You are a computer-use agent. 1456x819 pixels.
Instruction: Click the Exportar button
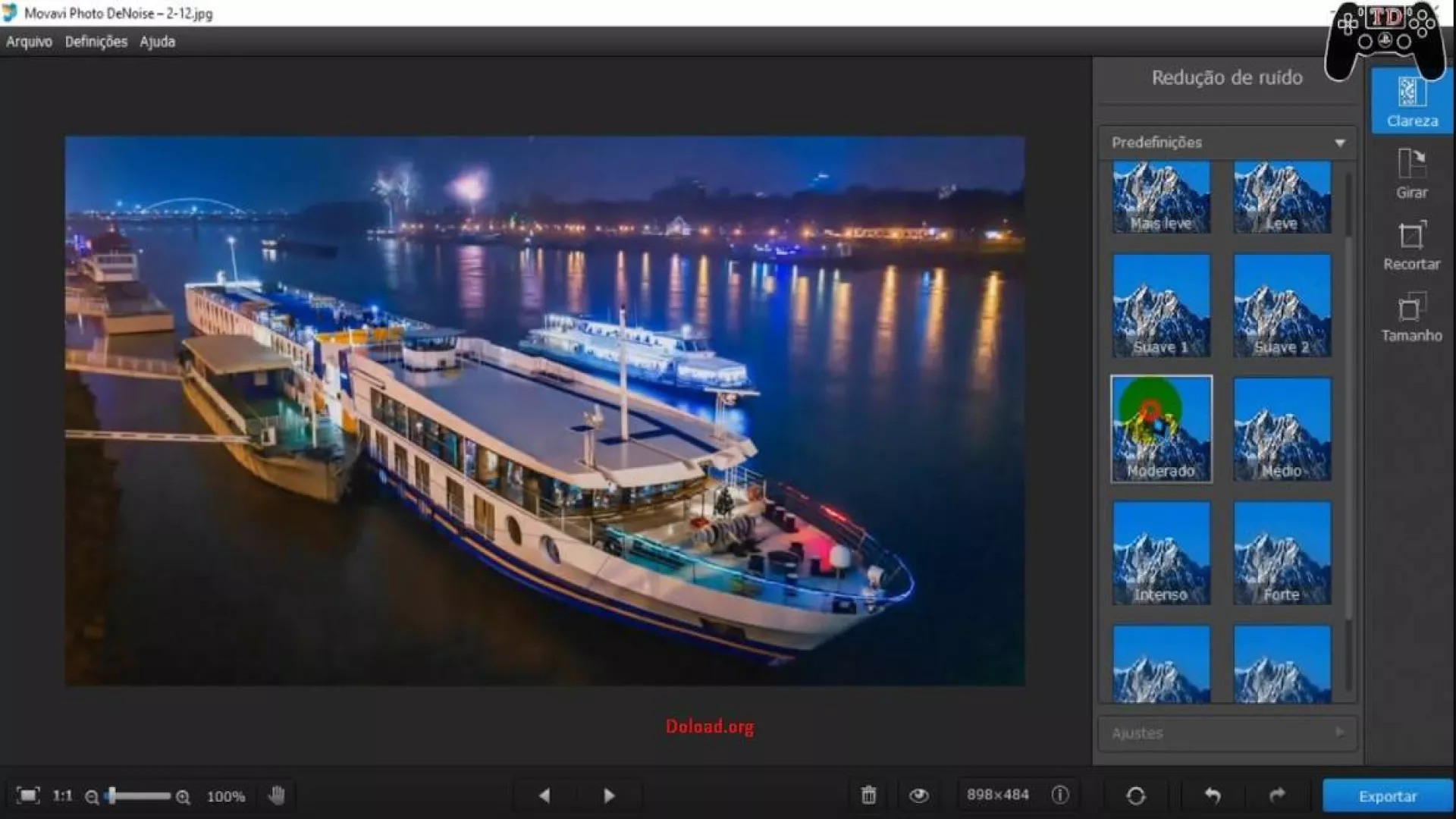[x=1387, y=795]
